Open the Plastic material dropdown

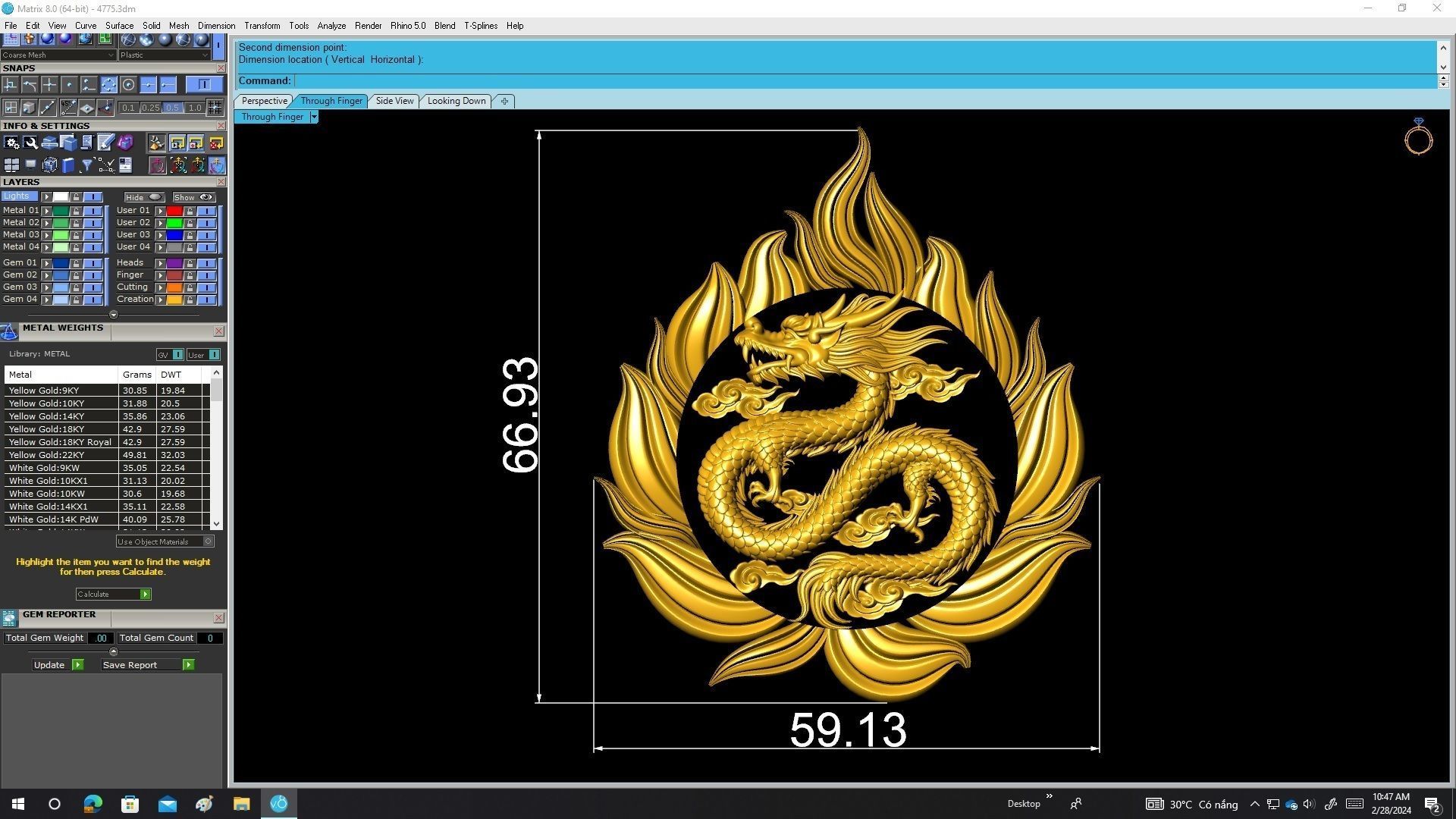coord(164,55)
